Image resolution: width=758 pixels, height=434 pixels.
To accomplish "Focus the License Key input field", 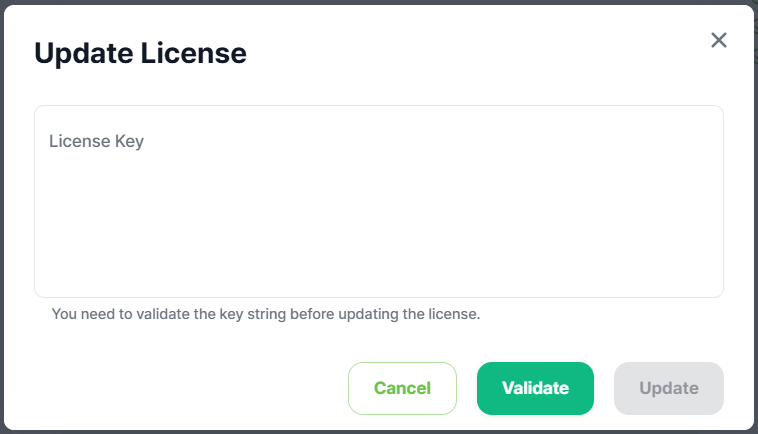I will coord(378,201).
